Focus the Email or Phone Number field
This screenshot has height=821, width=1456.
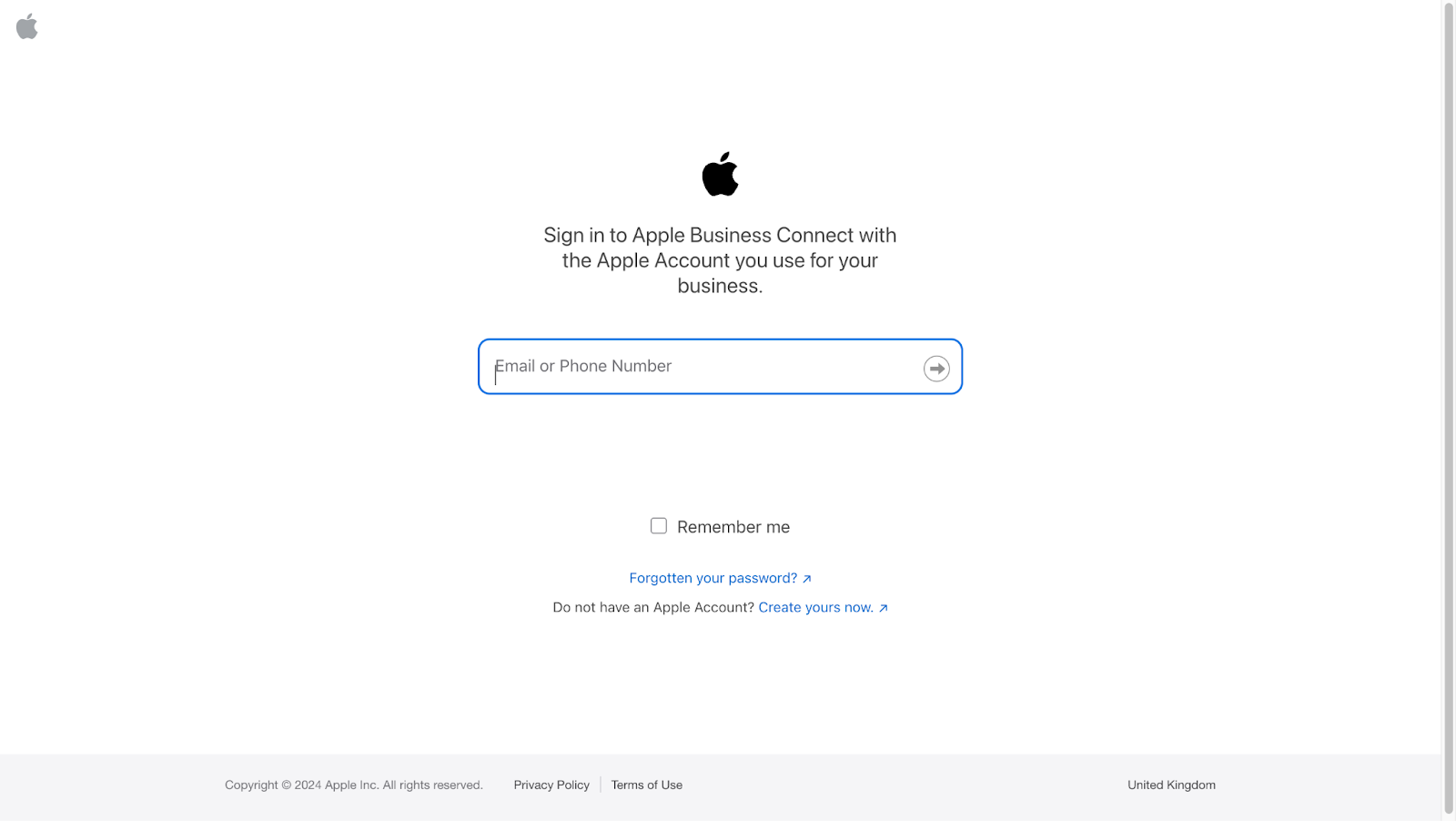pos(720,367)
